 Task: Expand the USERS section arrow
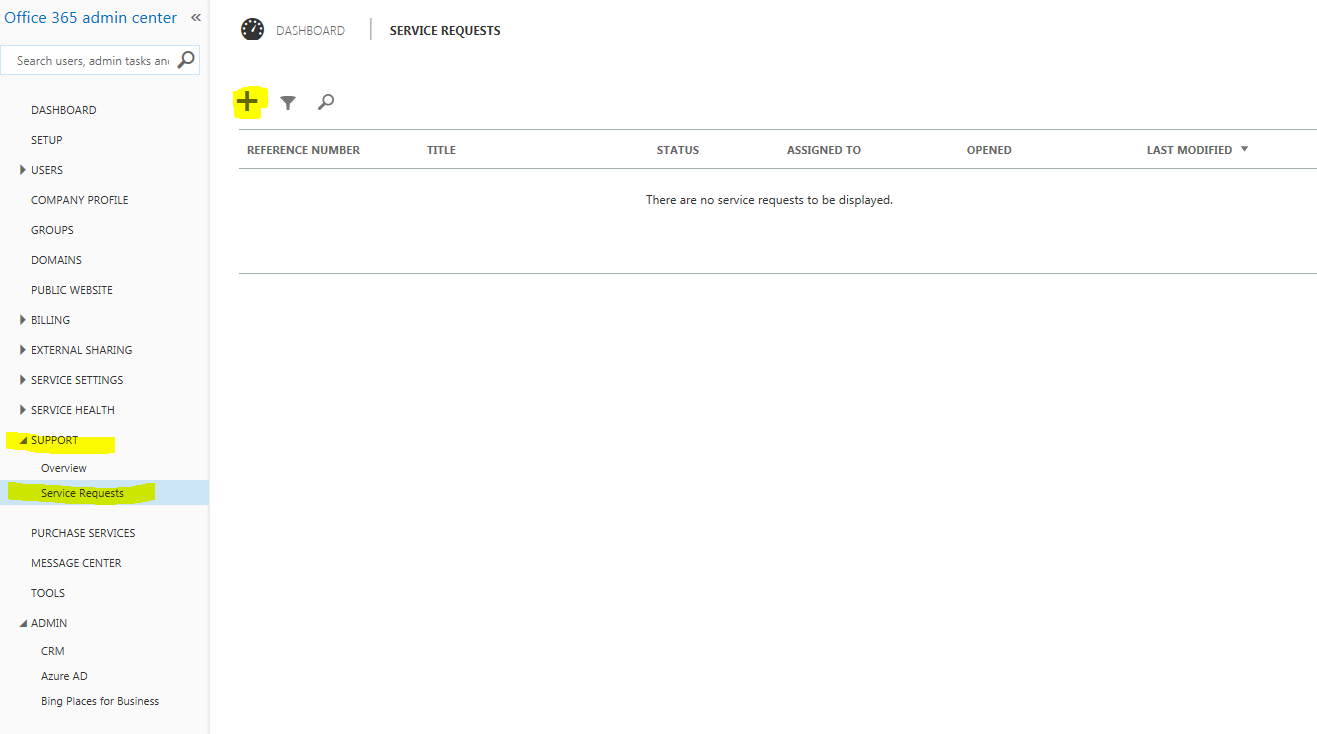[23, 170]
